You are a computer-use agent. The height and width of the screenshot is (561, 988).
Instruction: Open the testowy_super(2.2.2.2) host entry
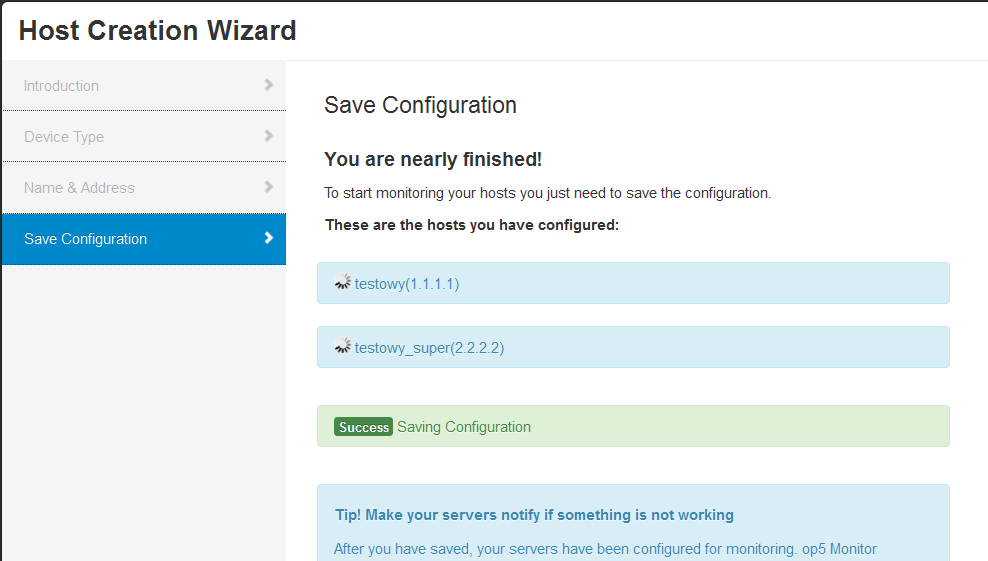pos(429,348)
